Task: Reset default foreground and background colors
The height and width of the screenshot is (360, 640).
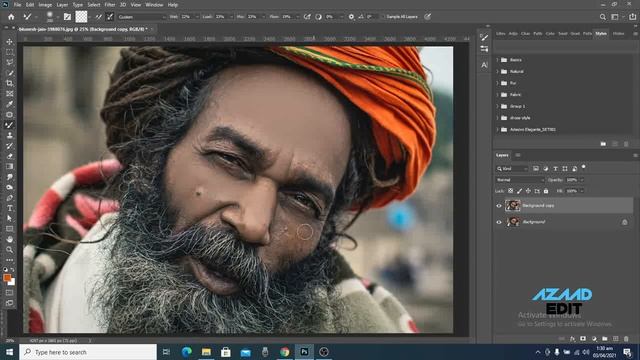Action: pos(5,269)
